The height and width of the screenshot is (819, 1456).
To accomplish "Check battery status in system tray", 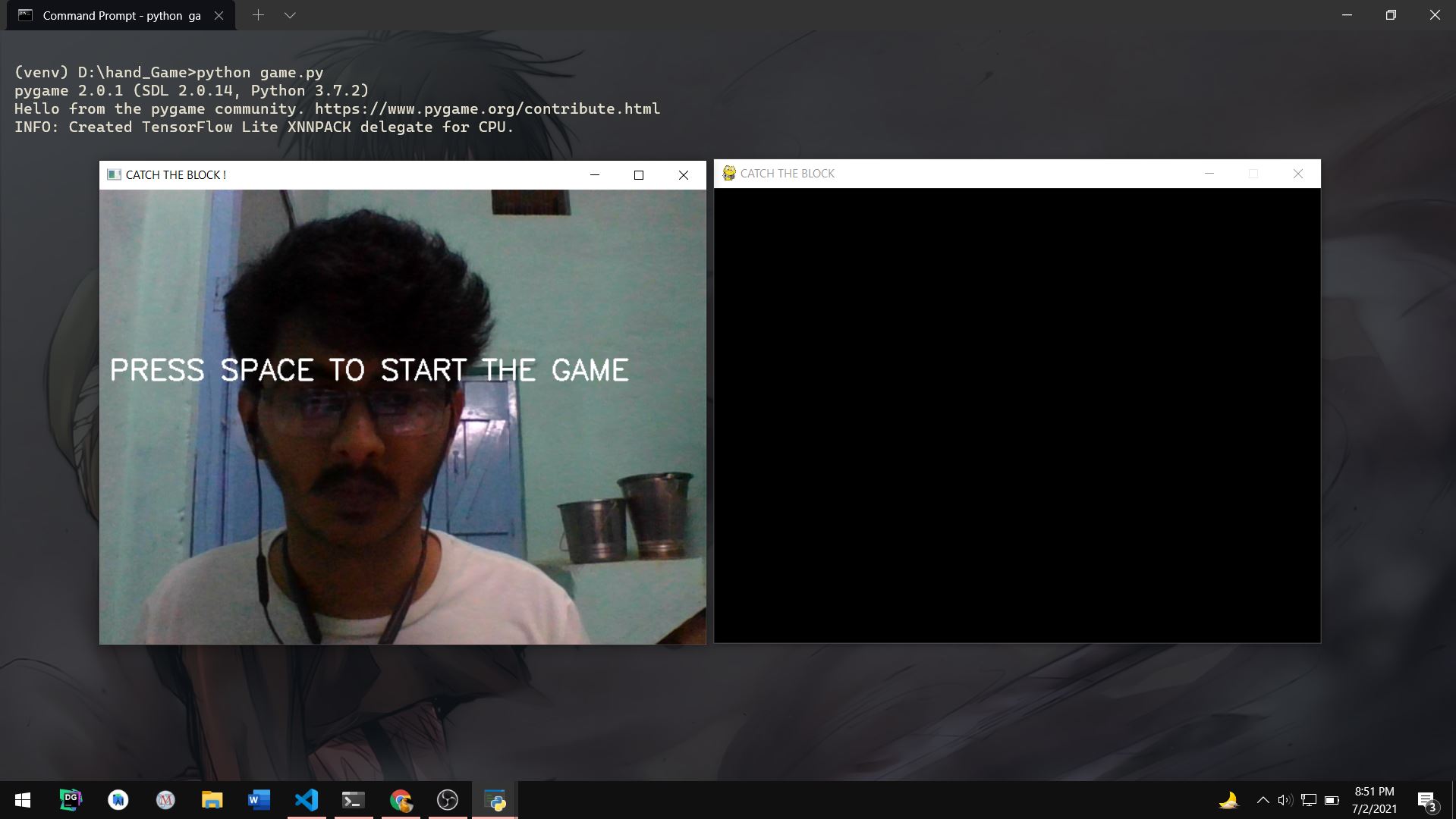I will [x=1332, y=800].
